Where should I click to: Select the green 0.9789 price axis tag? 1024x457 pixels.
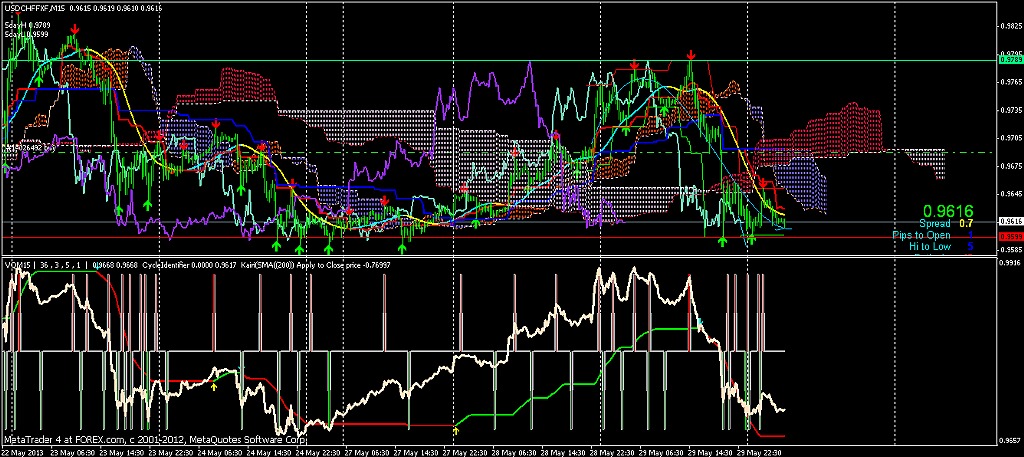[1010, 60]
